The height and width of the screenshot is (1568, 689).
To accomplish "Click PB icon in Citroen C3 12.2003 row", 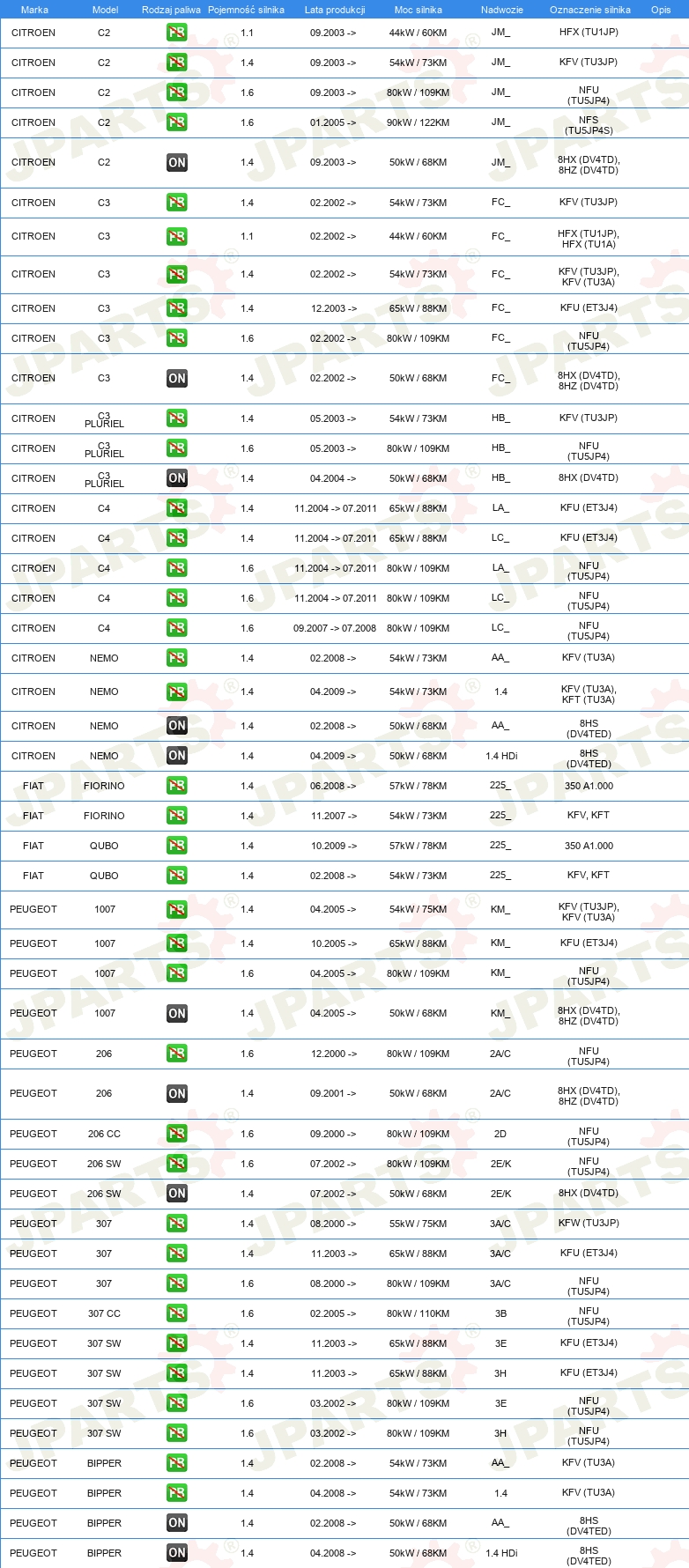I will [x=177, y=309].
